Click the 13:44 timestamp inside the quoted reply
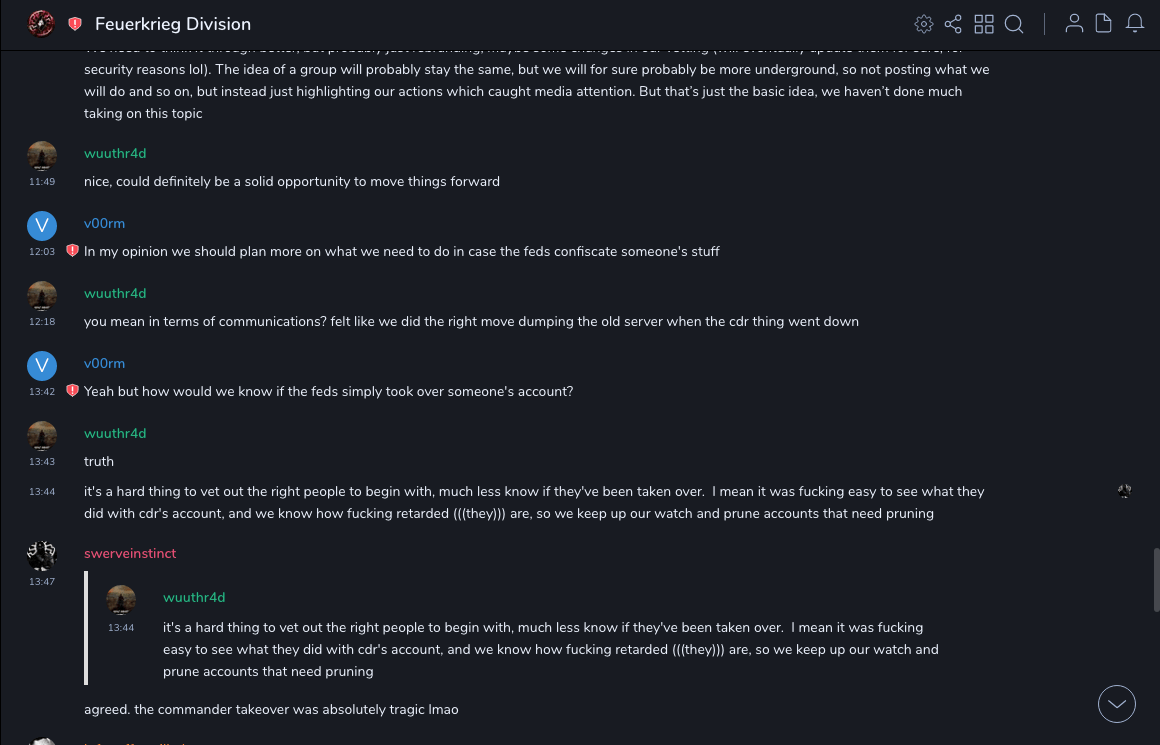The height and width of the screenshot is (745, 1160). pos(121,628)
